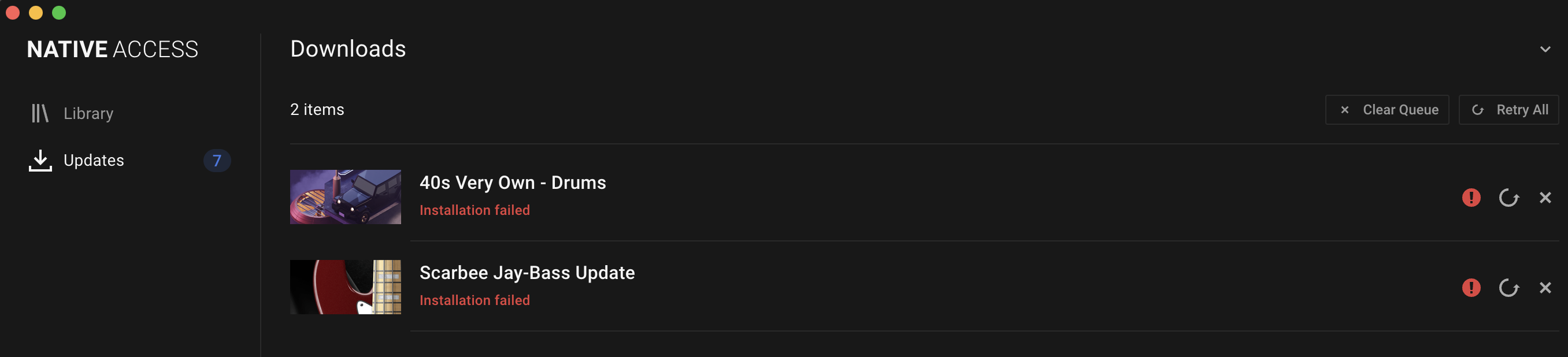The image size is (1568, 357).
Task: Open the Library section icon
Action: click(39, 113)
